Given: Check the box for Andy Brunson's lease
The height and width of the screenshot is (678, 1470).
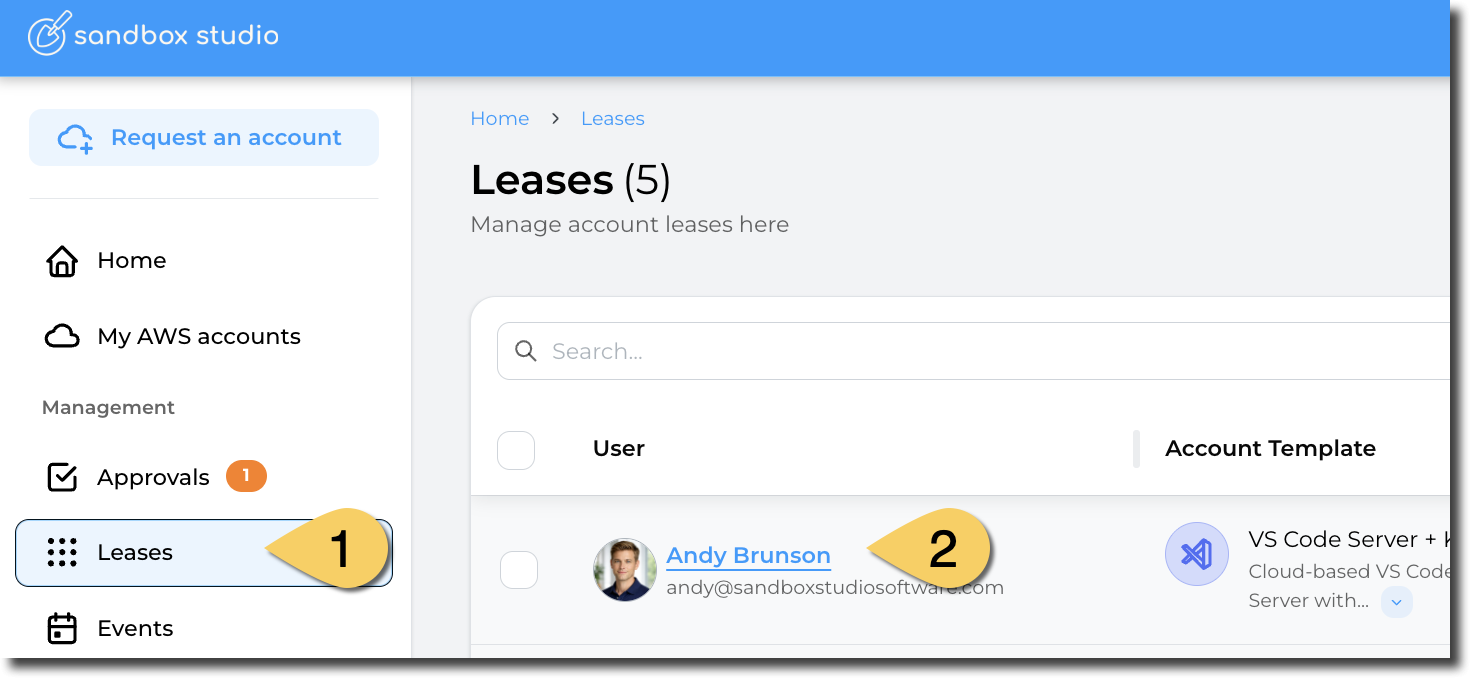Looking at the screenshot, I should 518,570.
